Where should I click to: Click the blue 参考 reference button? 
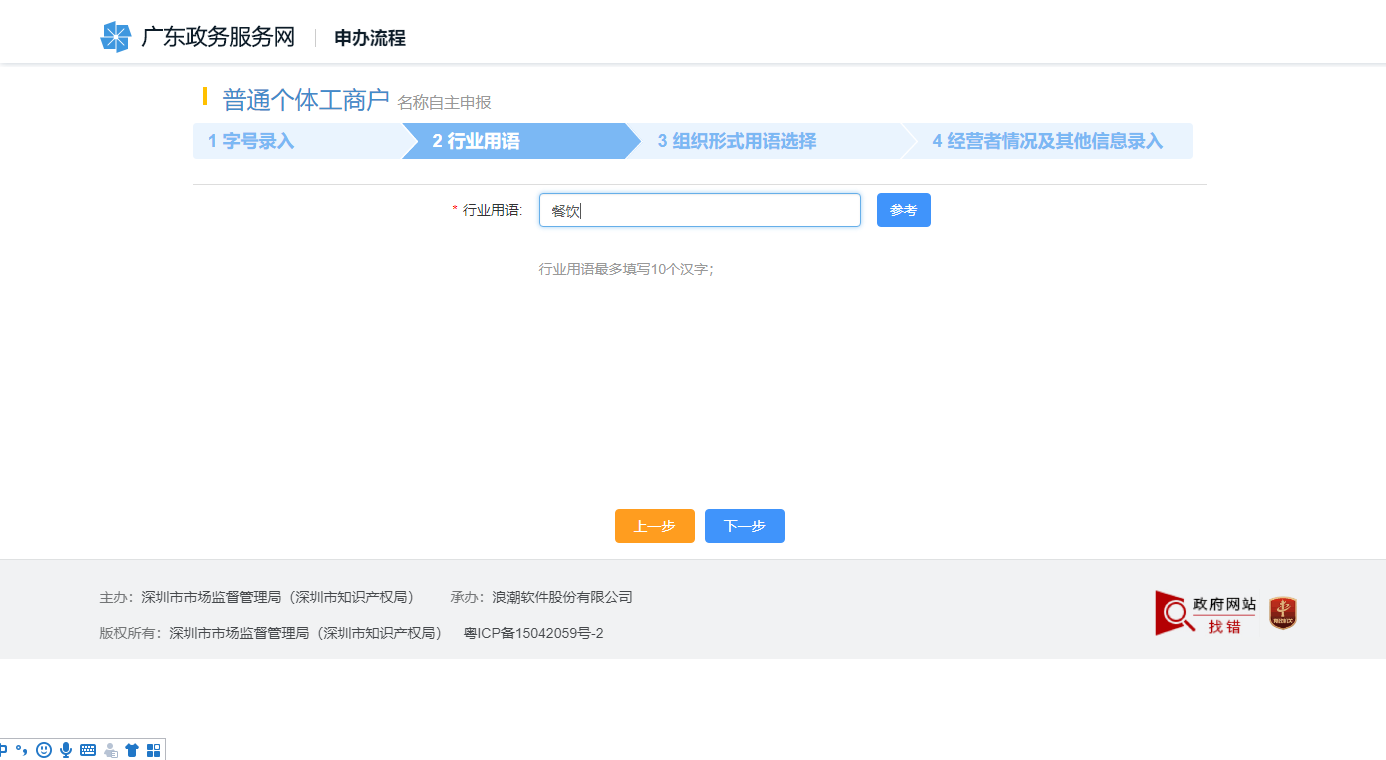[x=903, y=210]
